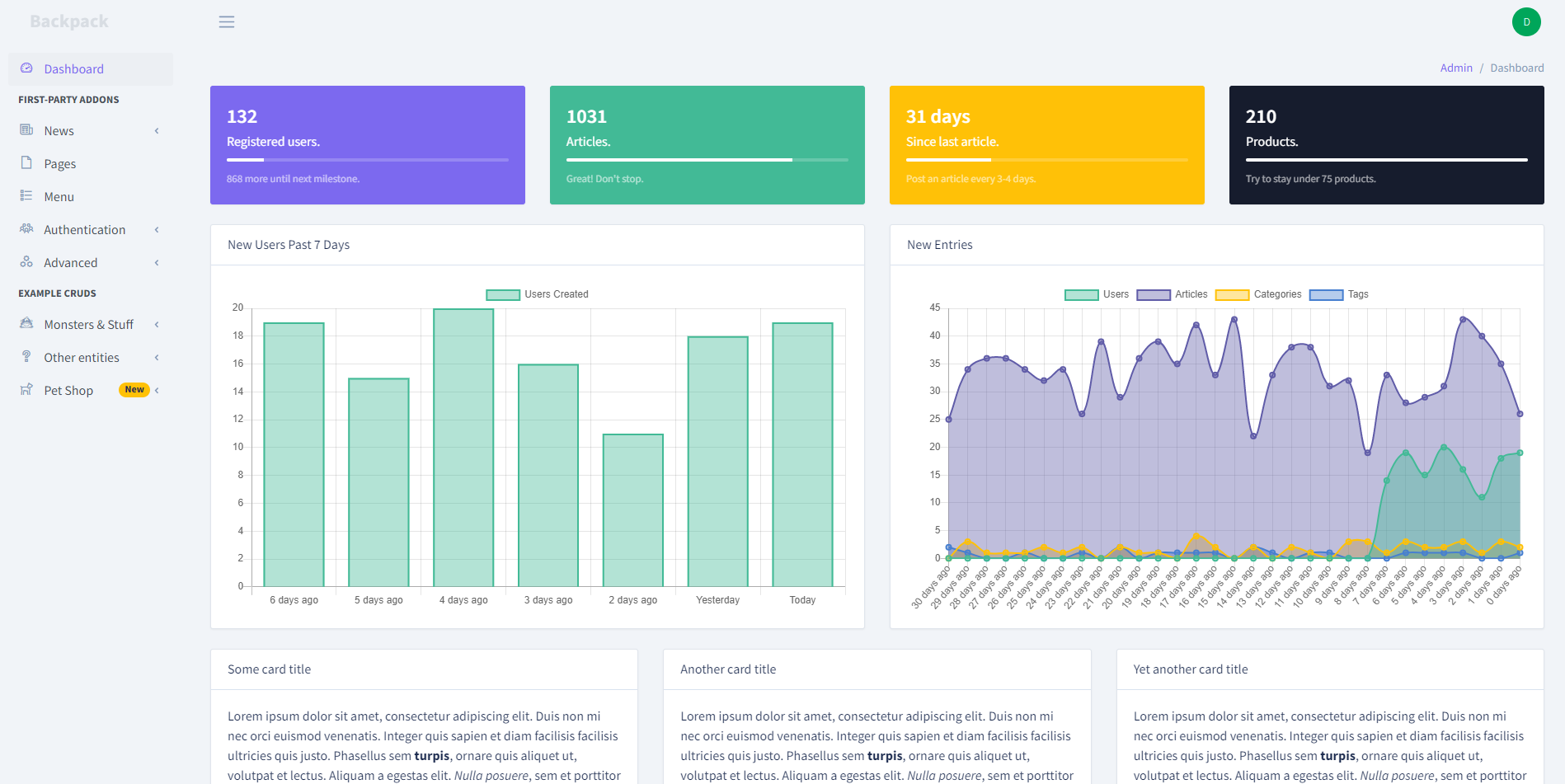Click the Registered users progress bar
Viewport: 1565px width, 784px height.
367,159
